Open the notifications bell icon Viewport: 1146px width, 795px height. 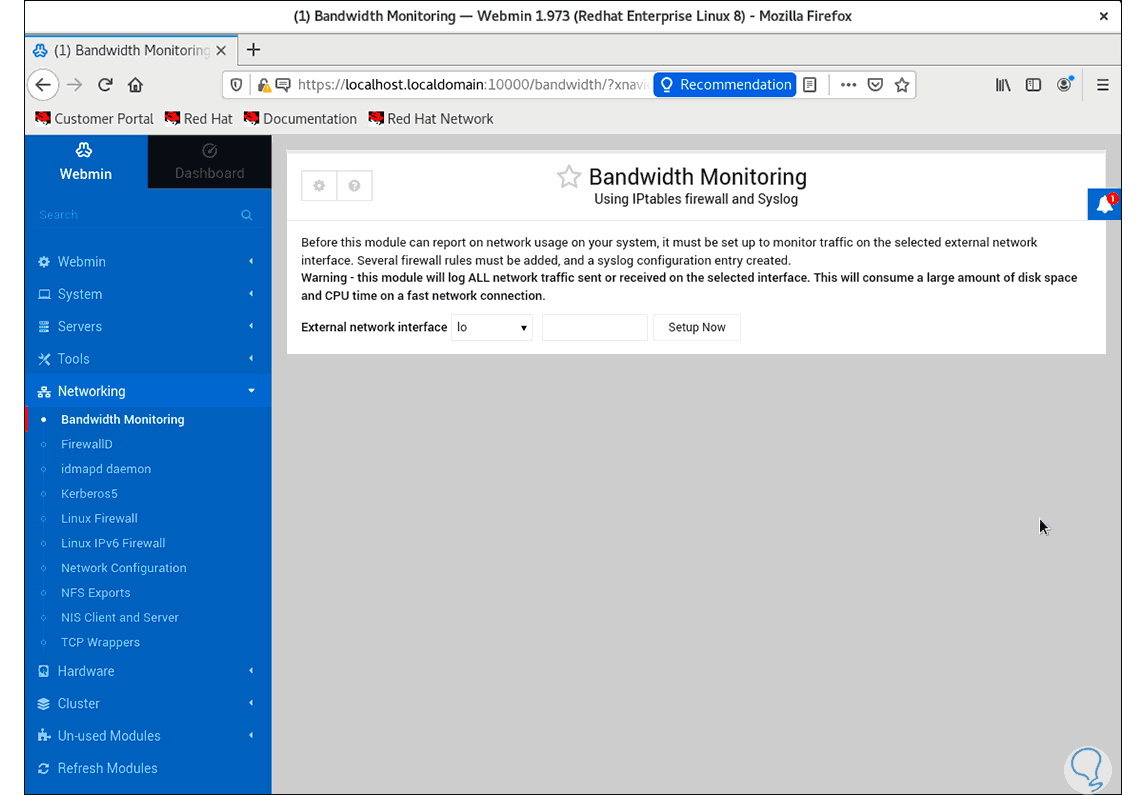(x=1104, y=205)
